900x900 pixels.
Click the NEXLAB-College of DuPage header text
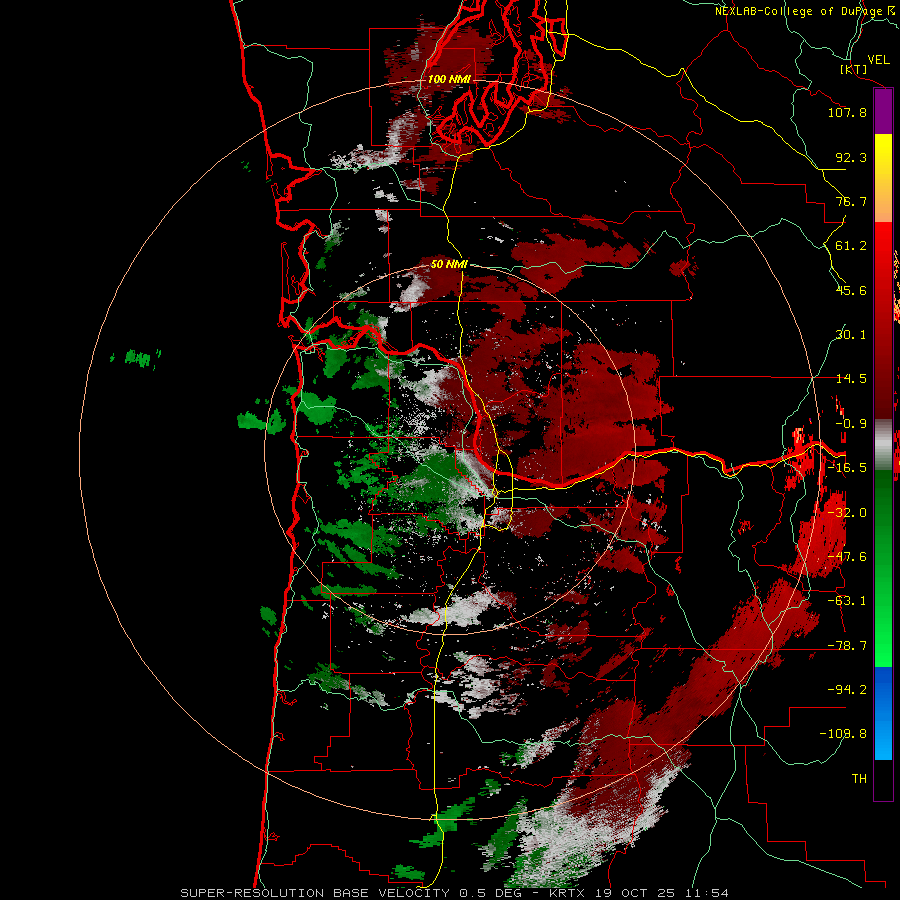pyautogui.click(x=804, y=11)
